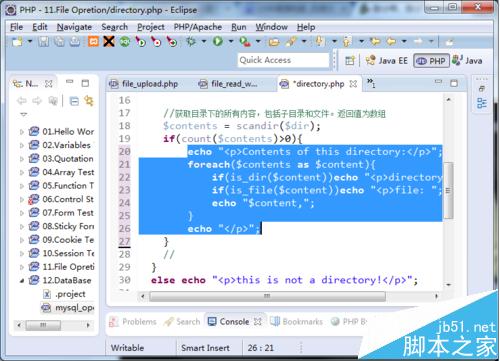Expand the 01.Hello Wor project

coord(22,132)
